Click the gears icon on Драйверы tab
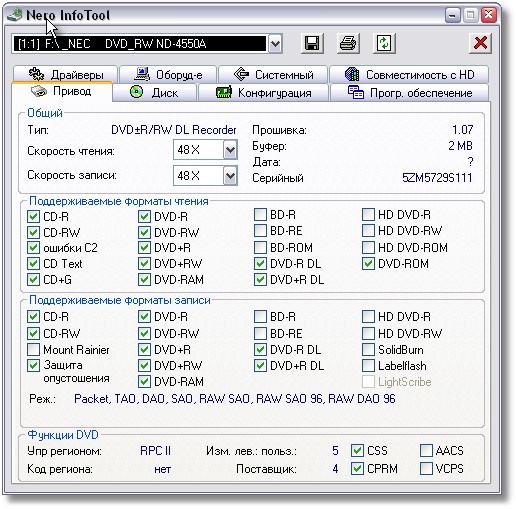 pyautogui.click(x=36, y=74)
